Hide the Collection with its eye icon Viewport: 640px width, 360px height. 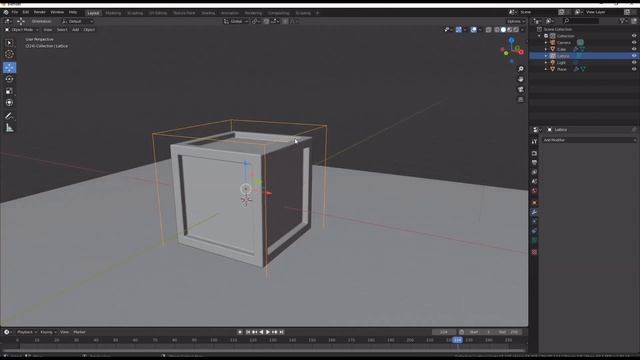click(634, 36)
